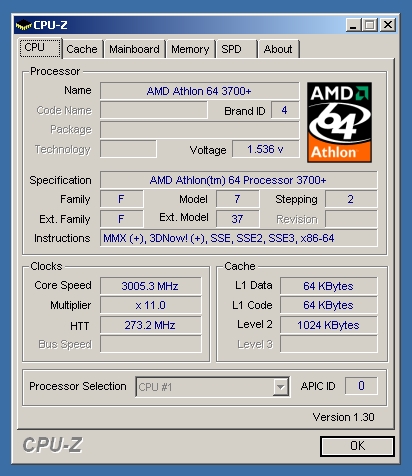The width and height of the screenshot is (412, 476).
Task: Click the CPU-Z window title text
Action: [x=51, y=25]
